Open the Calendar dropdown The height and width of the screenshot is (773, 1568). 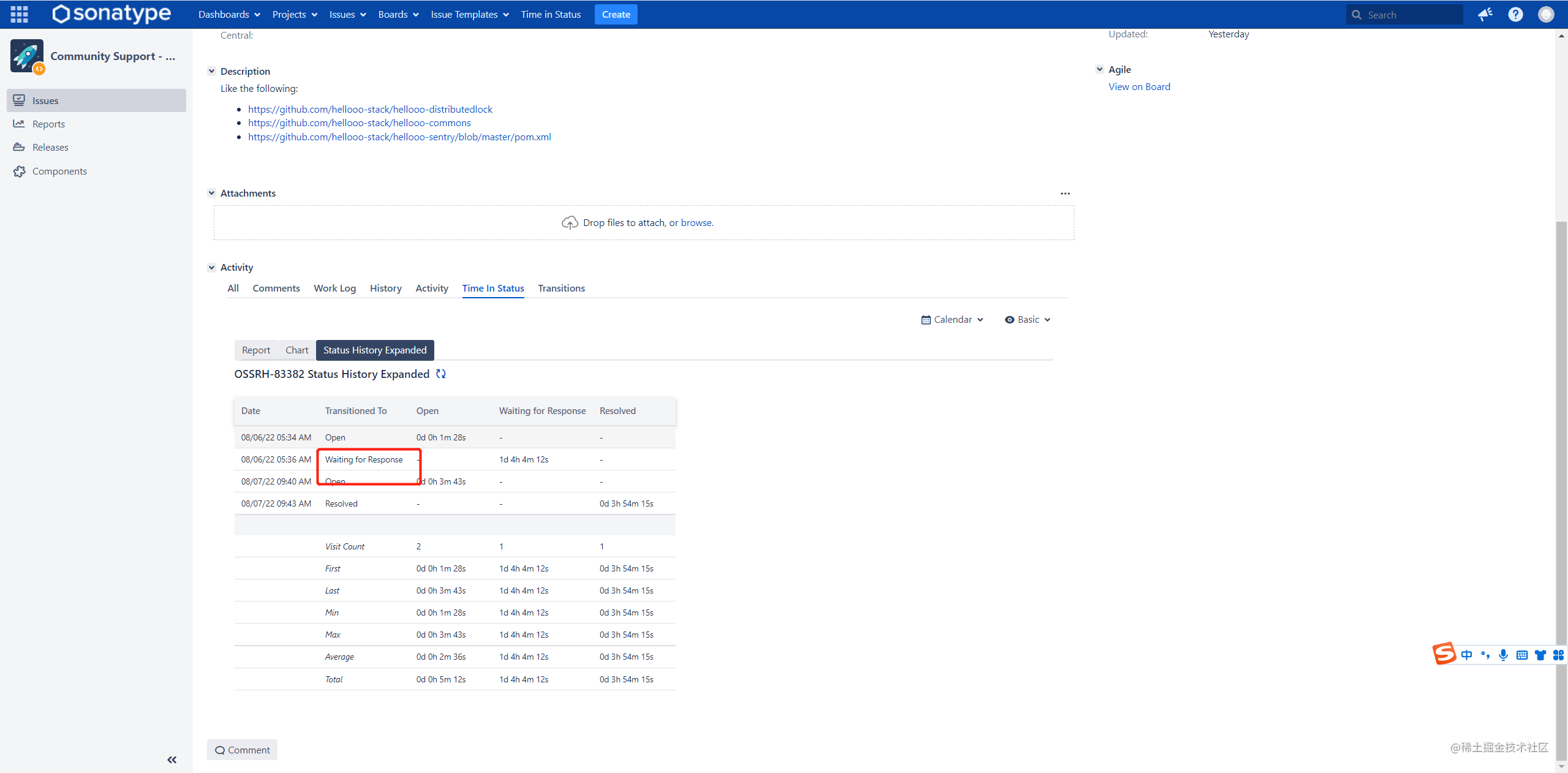tap(952, 320)
